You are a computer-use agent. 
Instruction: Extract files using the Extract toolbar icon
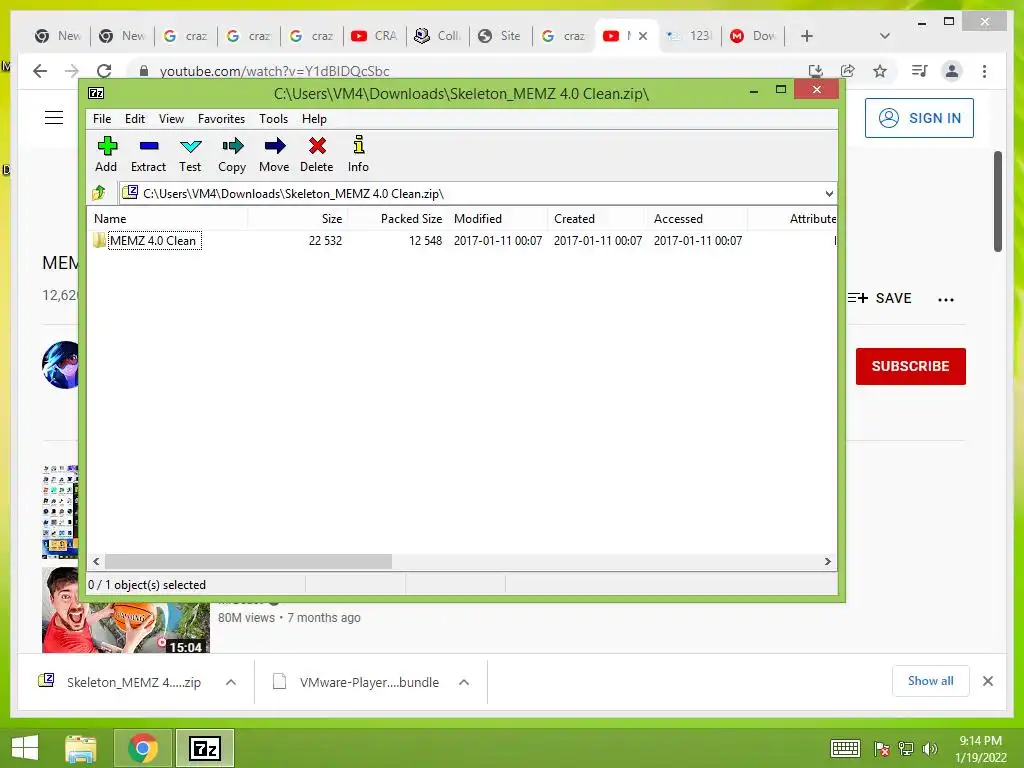pos(148,155)
